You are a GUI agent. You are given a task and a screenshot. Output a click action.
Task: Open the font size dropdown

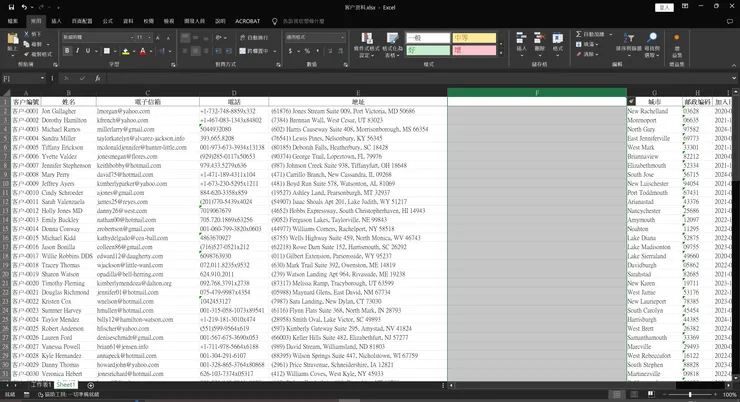point(150,37)
